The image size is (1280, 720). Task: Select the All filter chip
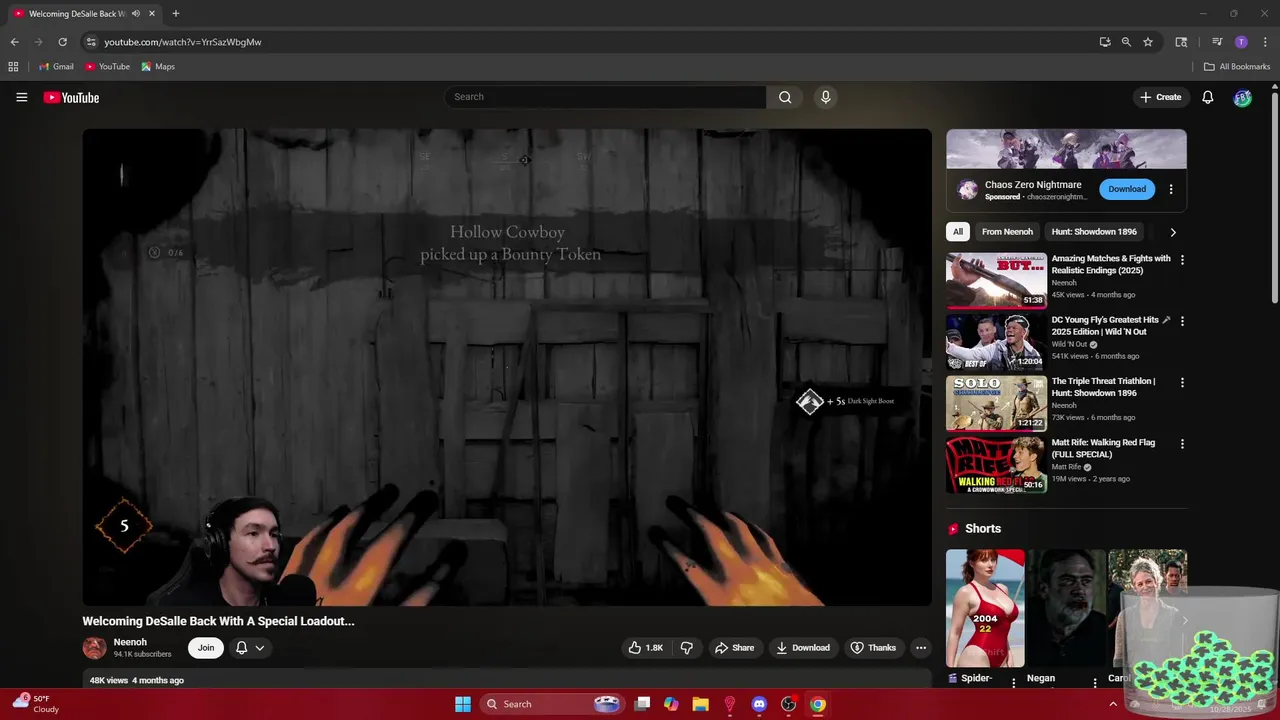(958, 232)
